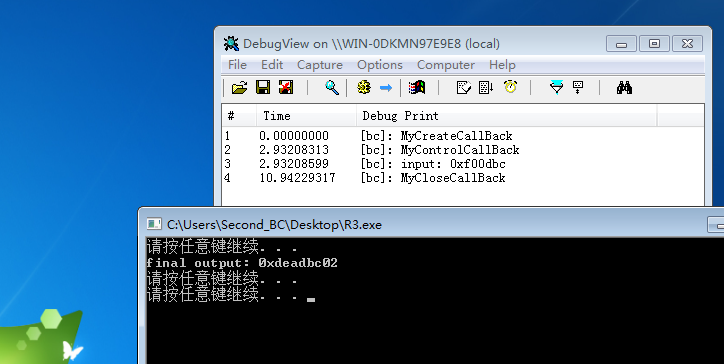Close the DebugView window
This screenshot has height=364, width=724.
tap(688, 44)
